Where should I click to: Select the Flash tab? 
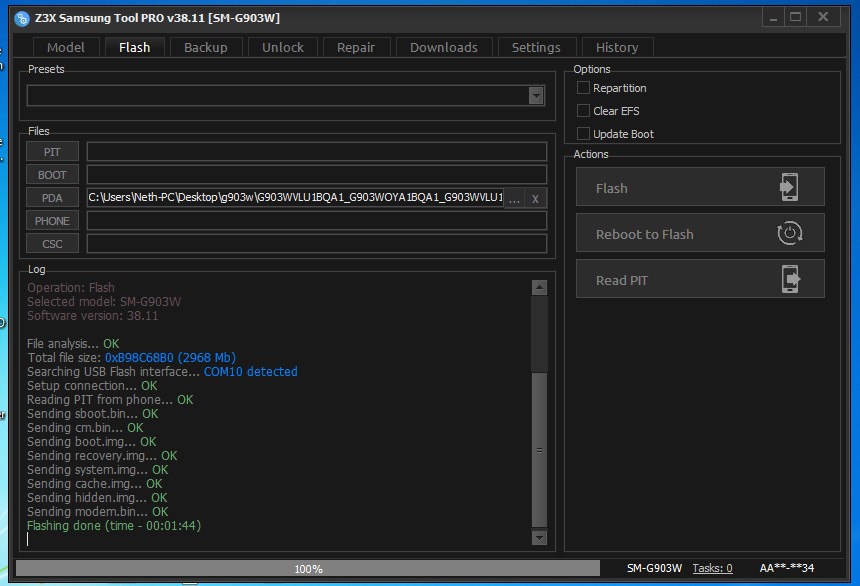pyautogui.click(x=134, y=47)
